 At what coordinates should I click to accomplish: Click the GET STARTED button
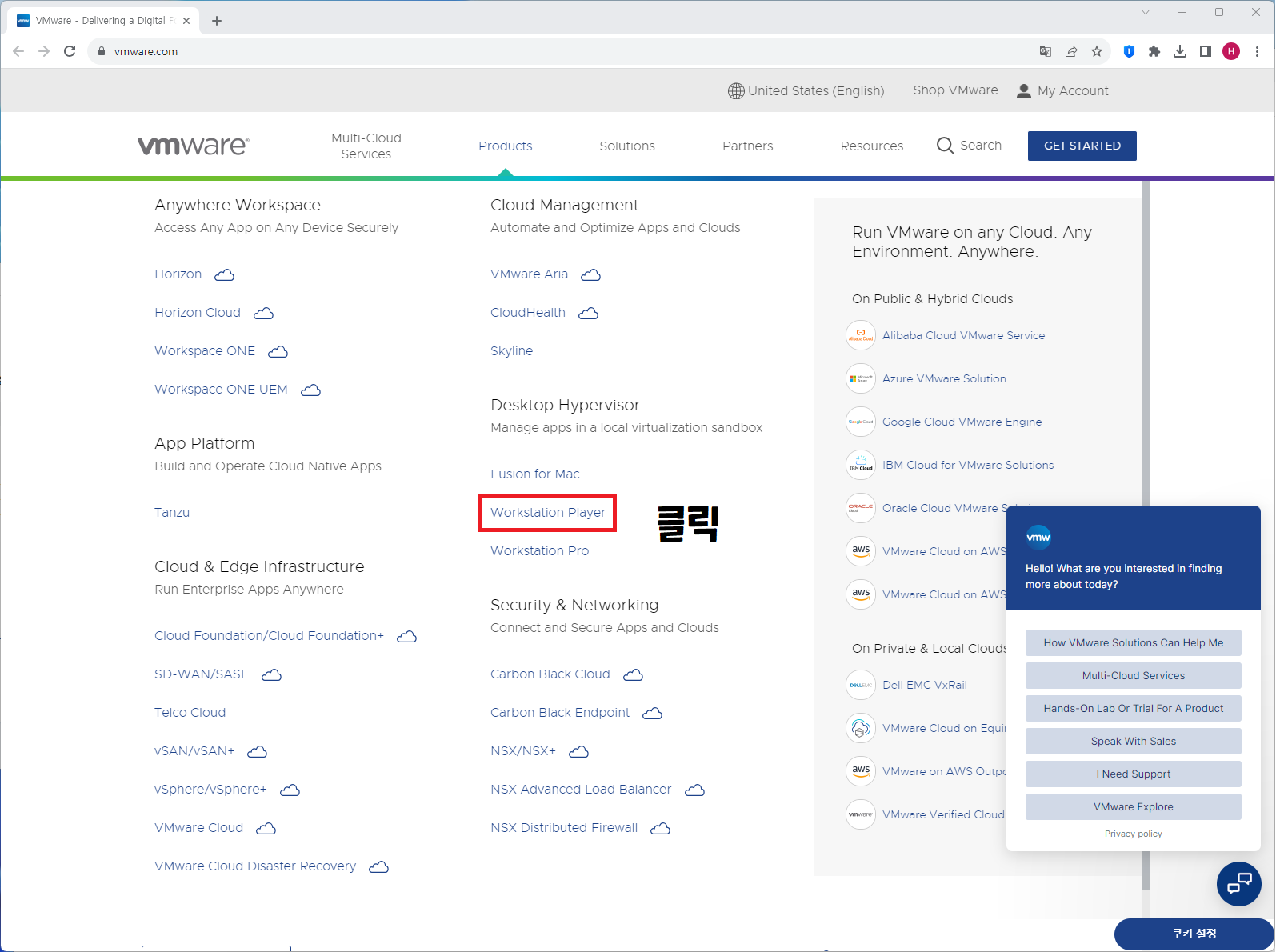coord(1082,146)
